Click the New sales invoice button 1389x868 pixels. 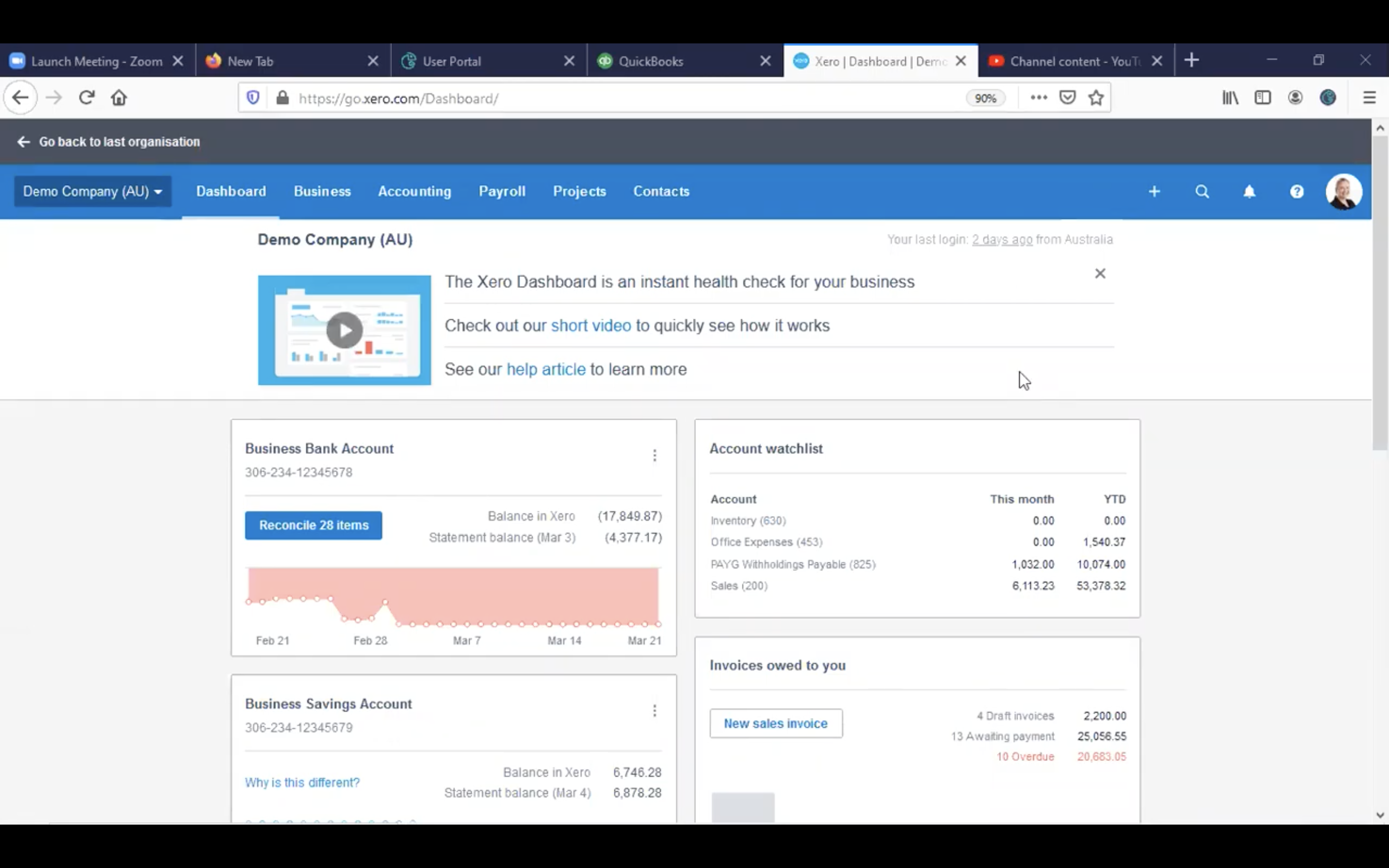[x=776, y=723]
